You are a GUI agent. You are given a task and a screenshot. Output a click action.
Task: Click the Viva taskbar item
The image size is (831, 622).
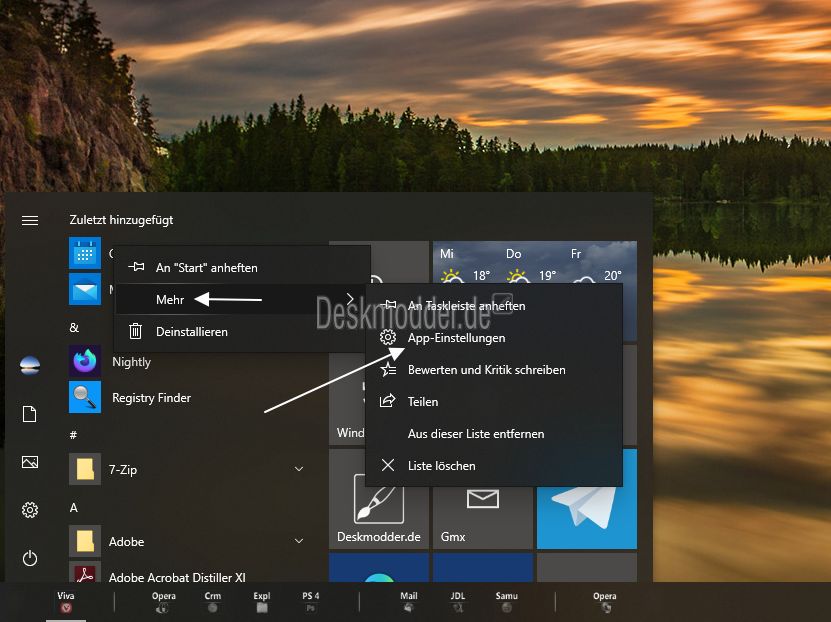tap(66, 601)
